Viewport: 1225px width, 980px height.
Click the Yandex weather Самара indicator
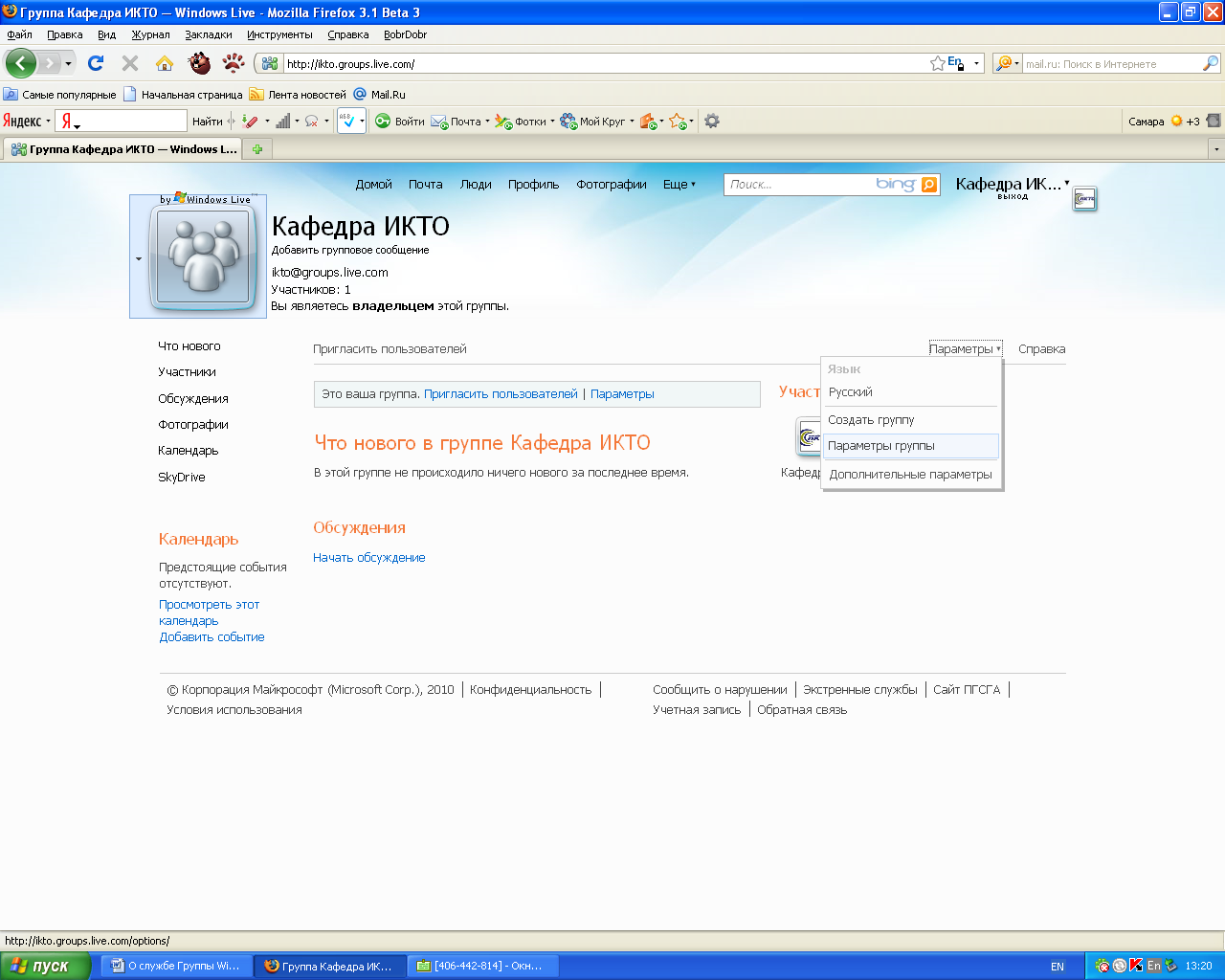(1164, 122)
